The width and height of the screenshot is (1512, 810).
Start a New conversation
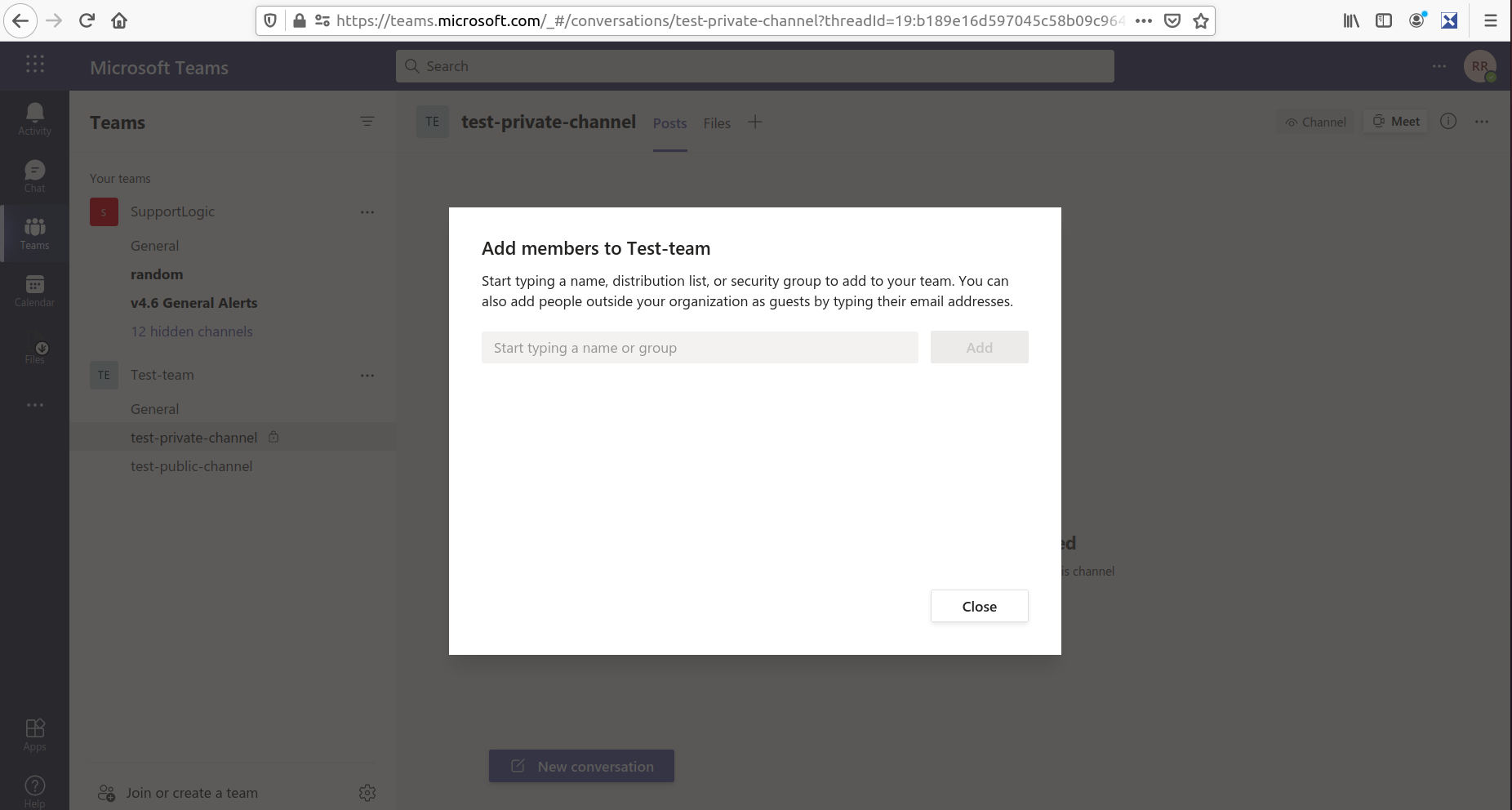[x=581, y=766]
